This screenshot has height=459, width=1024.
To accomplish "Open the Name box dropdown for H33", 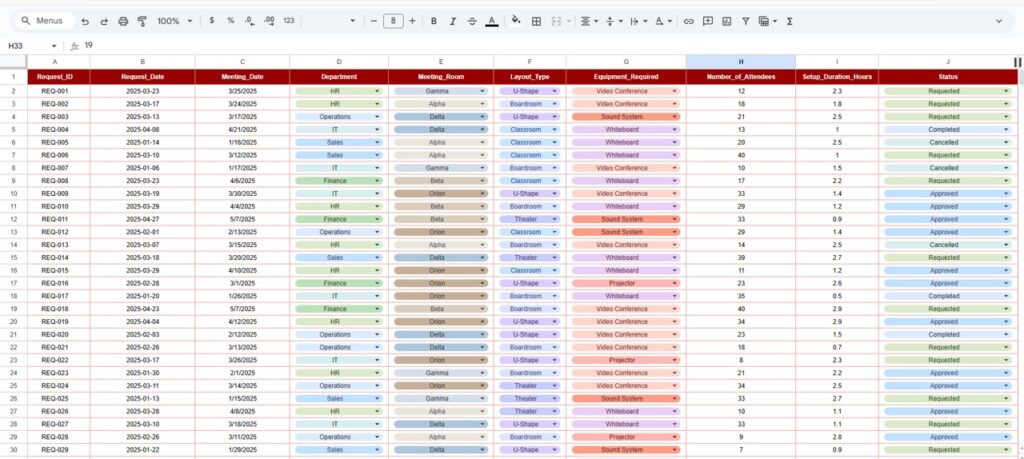I will 54,46.
